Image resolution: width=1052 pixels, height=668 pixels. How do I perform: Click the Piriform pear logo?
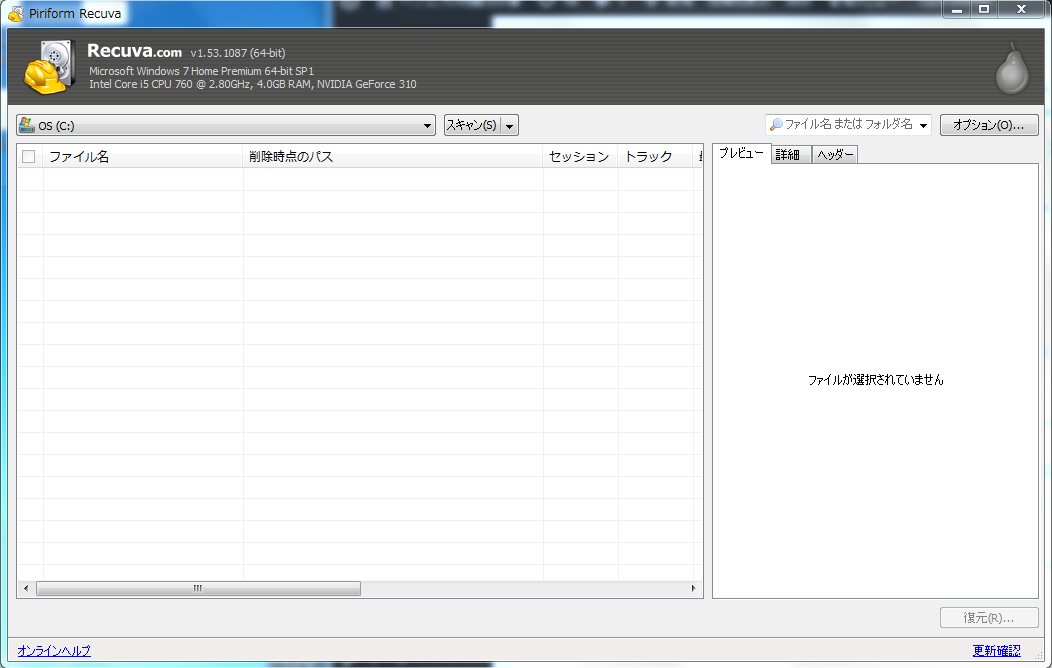(x=1012, y=68)
